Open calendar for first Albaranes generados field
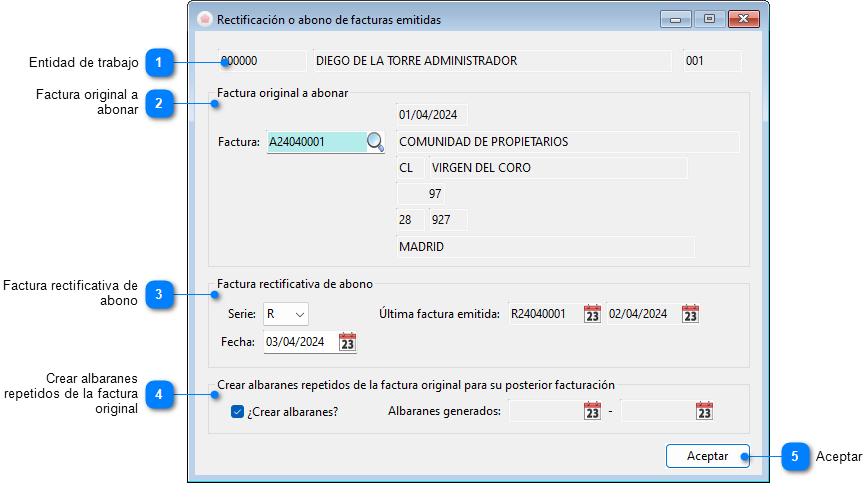This screenshot has width=865, height=483. pos(592,411)
